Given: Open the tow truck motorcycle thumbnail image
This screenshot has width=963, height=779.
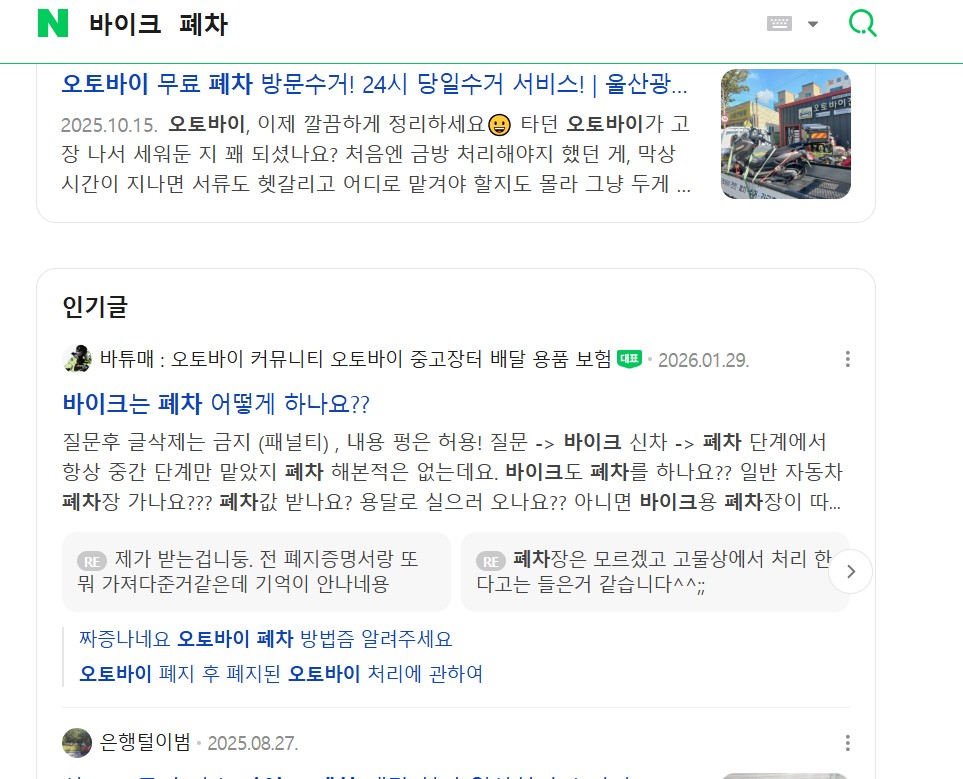Looking at the screenshot, I should [786, 134].
